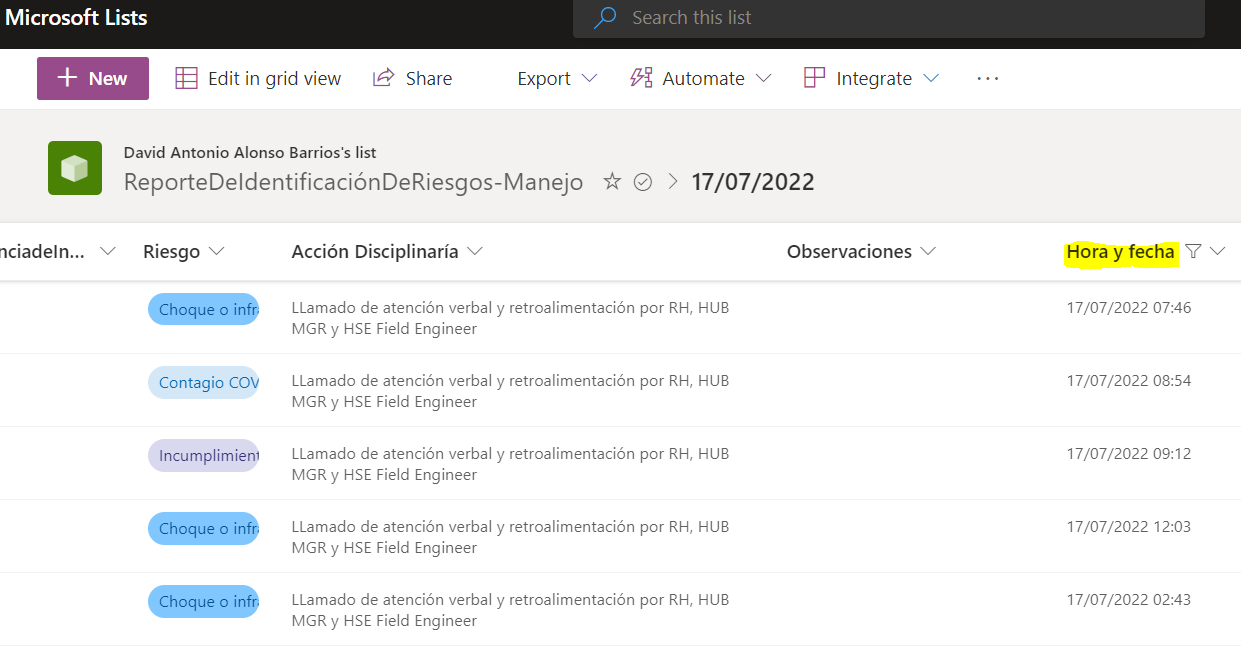Open the Export dropdown menu
This screenshot has height=649, width=1241.
click(x=557, y=78)
